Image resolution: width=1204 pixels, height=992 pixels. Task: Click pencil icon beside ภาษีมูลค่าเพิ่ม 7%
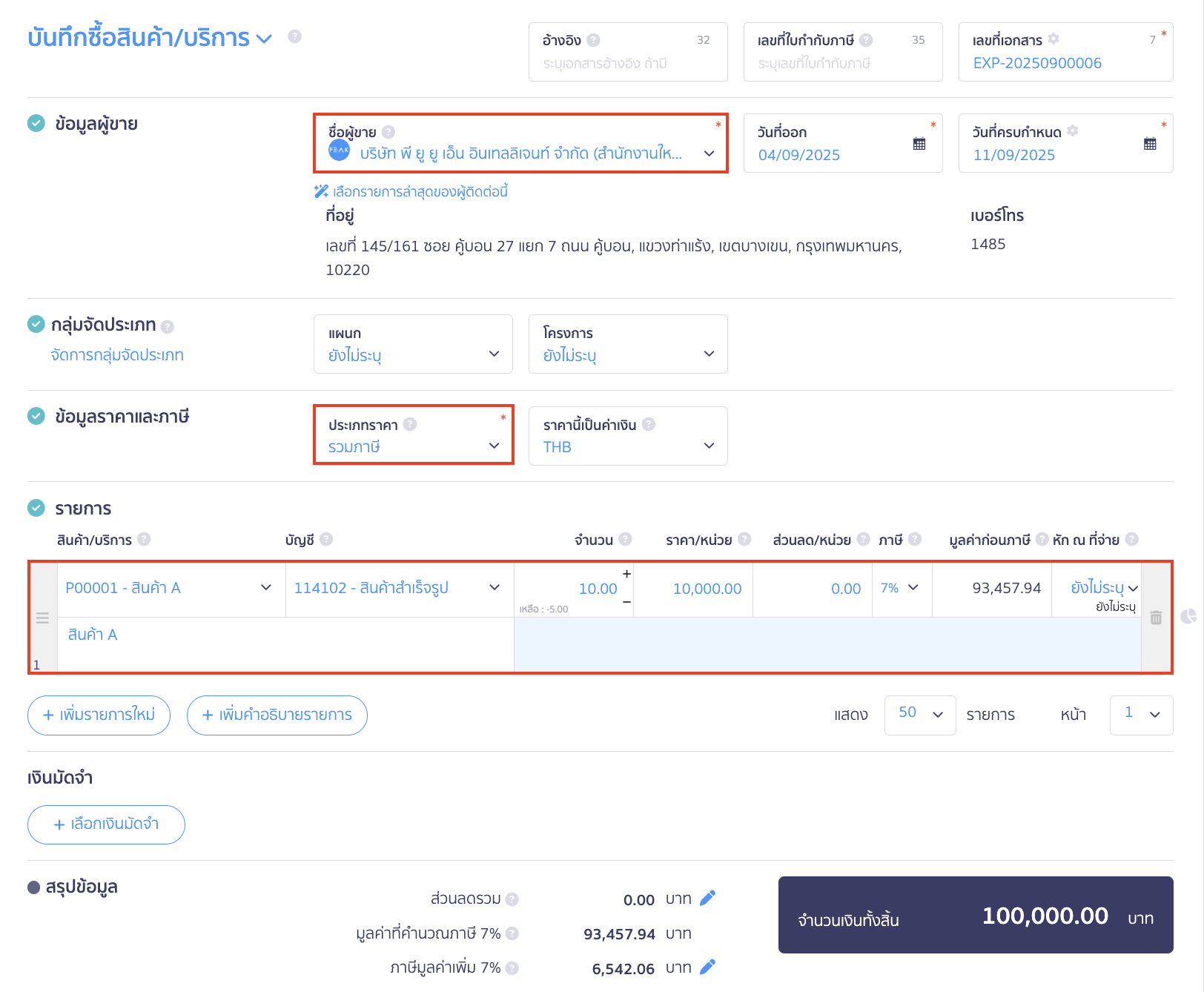tap(708, 967)
